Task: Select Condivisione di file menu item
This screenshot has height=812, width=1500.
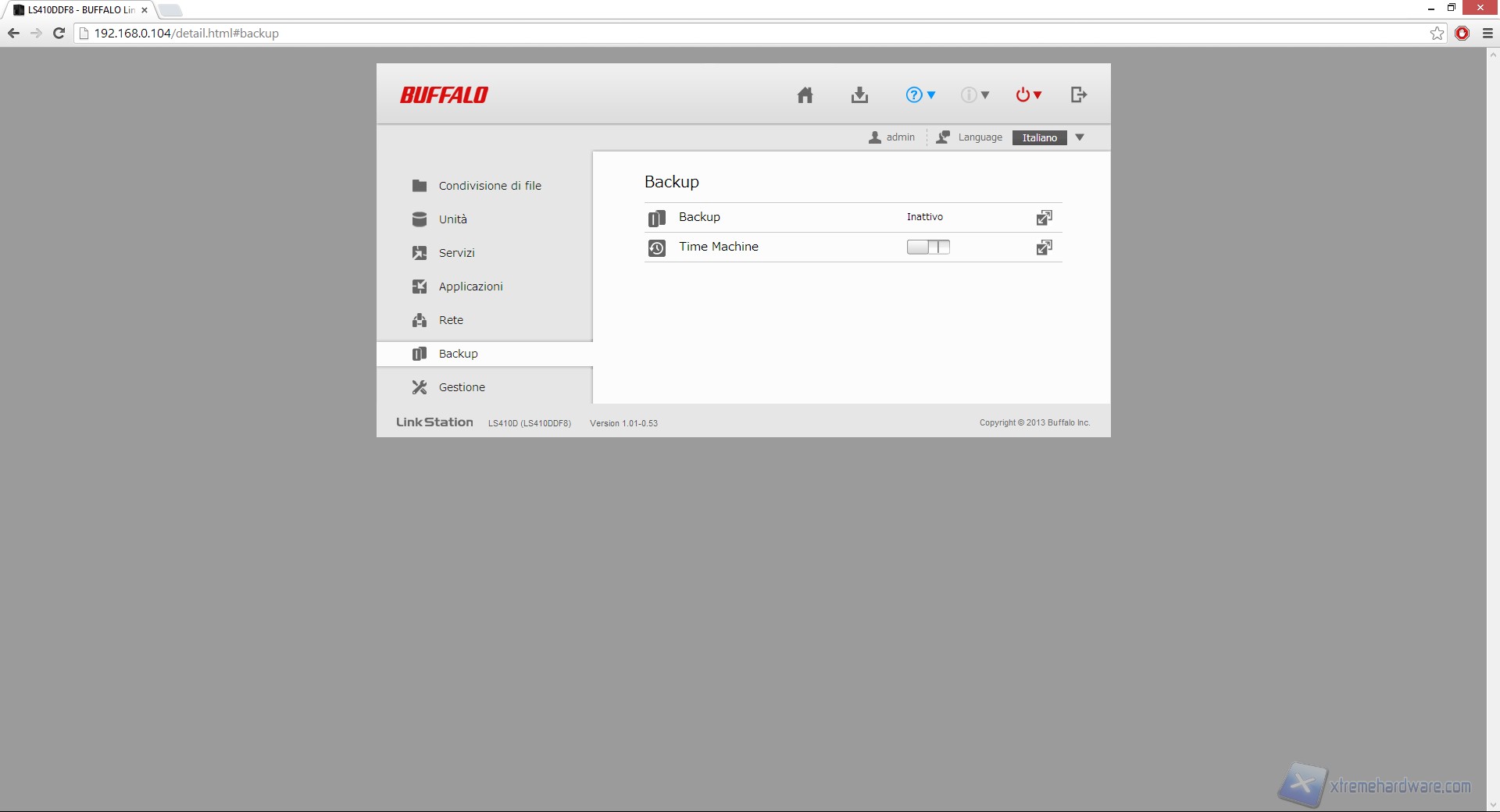Action: tap(489, 186)
